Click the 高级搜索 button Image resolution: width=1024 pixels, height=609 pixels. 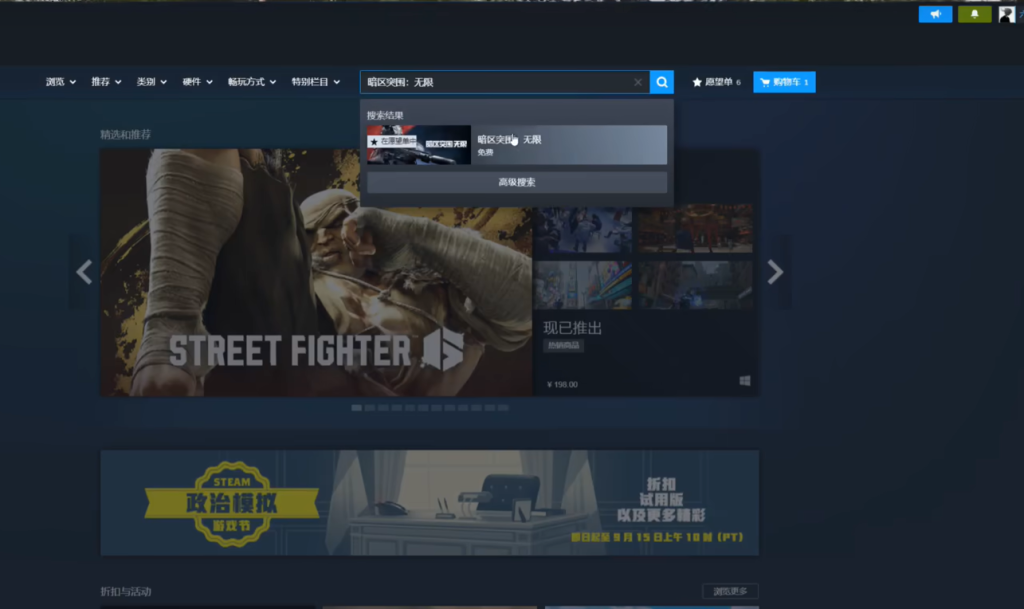(517, 182)
